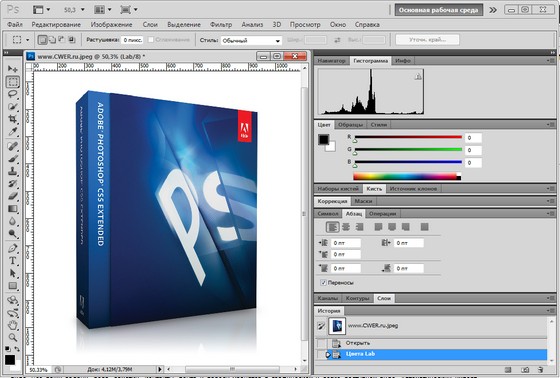560x378 pixels.
Task: Select the Horizontal Type tool
Action: point(13,261)
